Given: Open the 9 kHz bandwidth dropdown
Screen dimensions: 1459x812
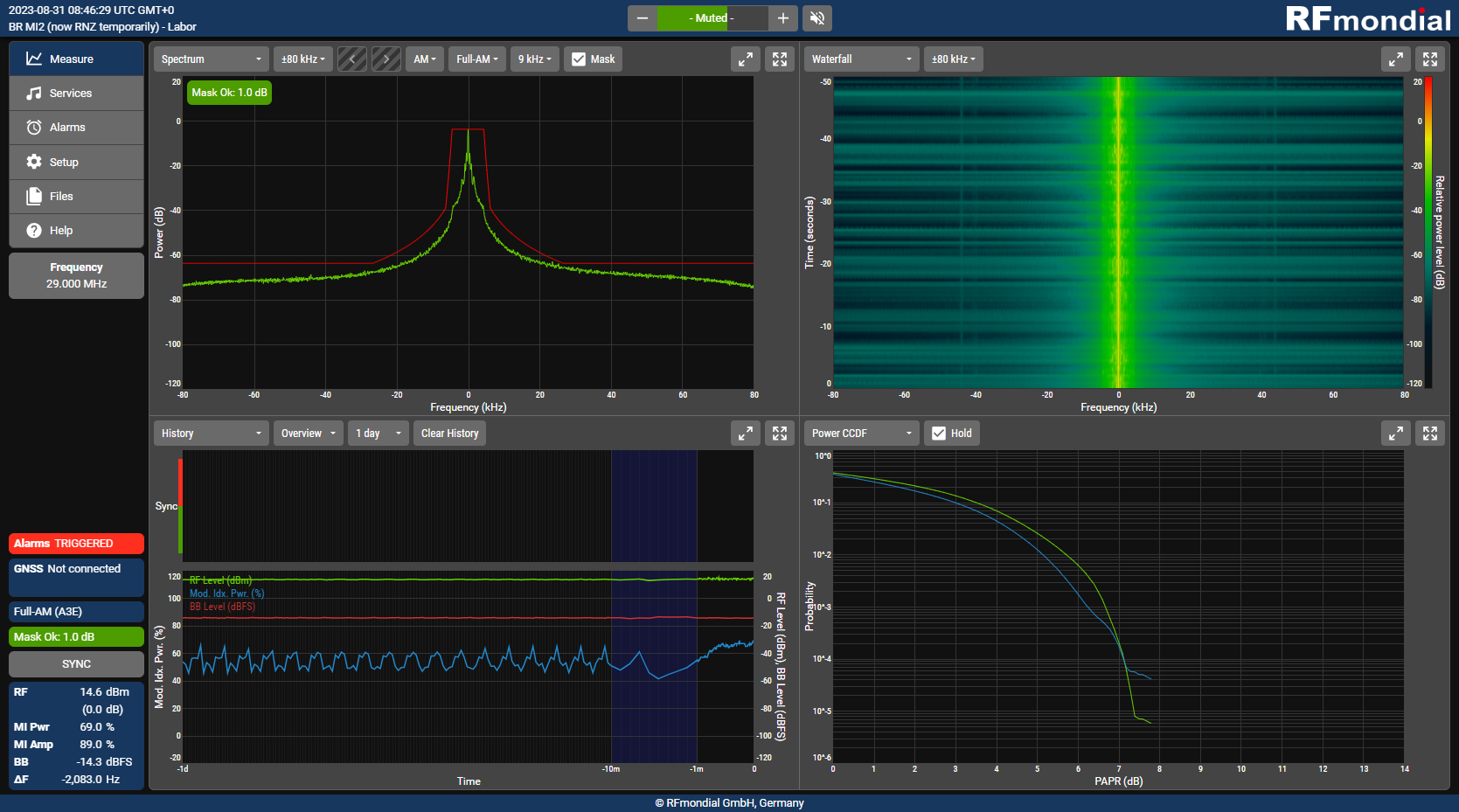Looking at the screenshot, I should 535,59.
